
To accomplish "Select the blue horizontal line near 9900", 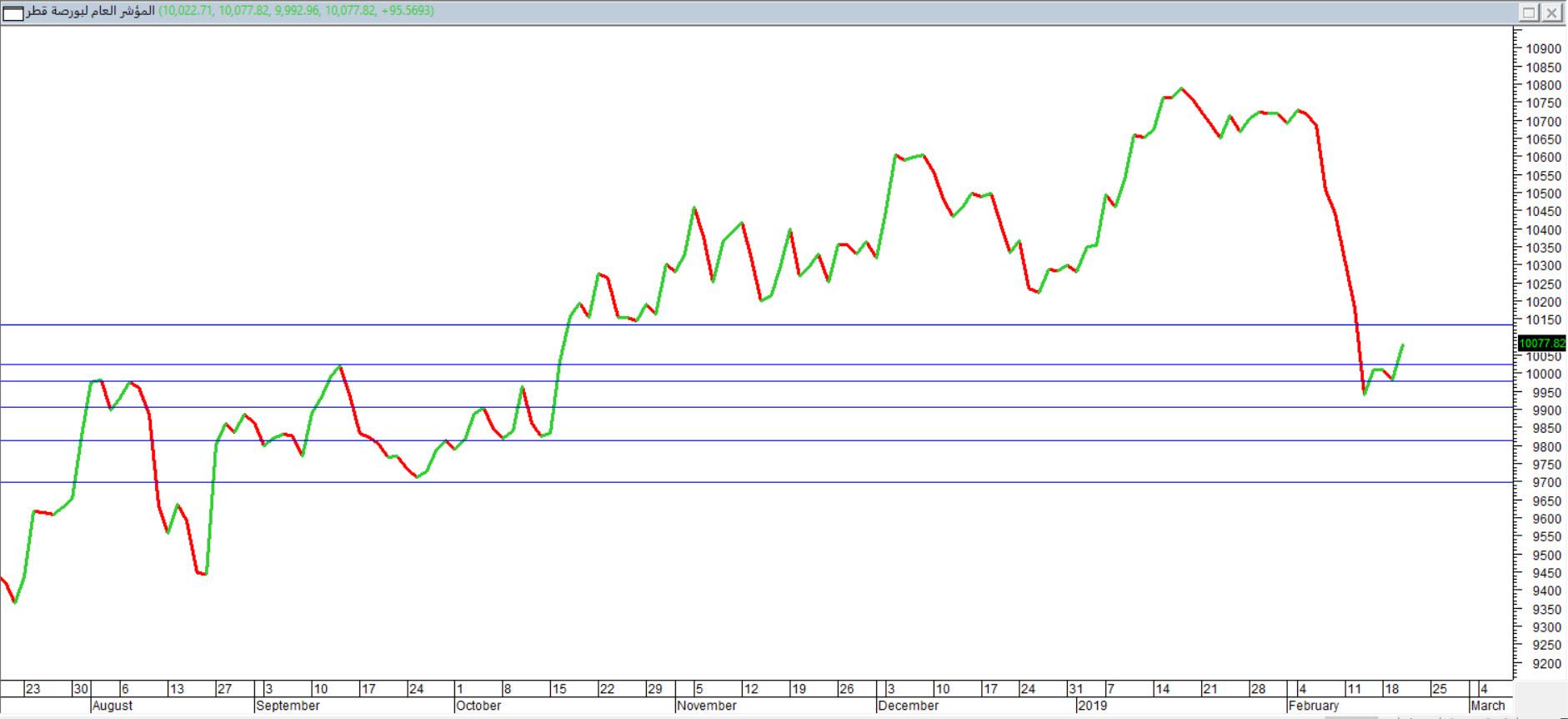I will [755, 407].
